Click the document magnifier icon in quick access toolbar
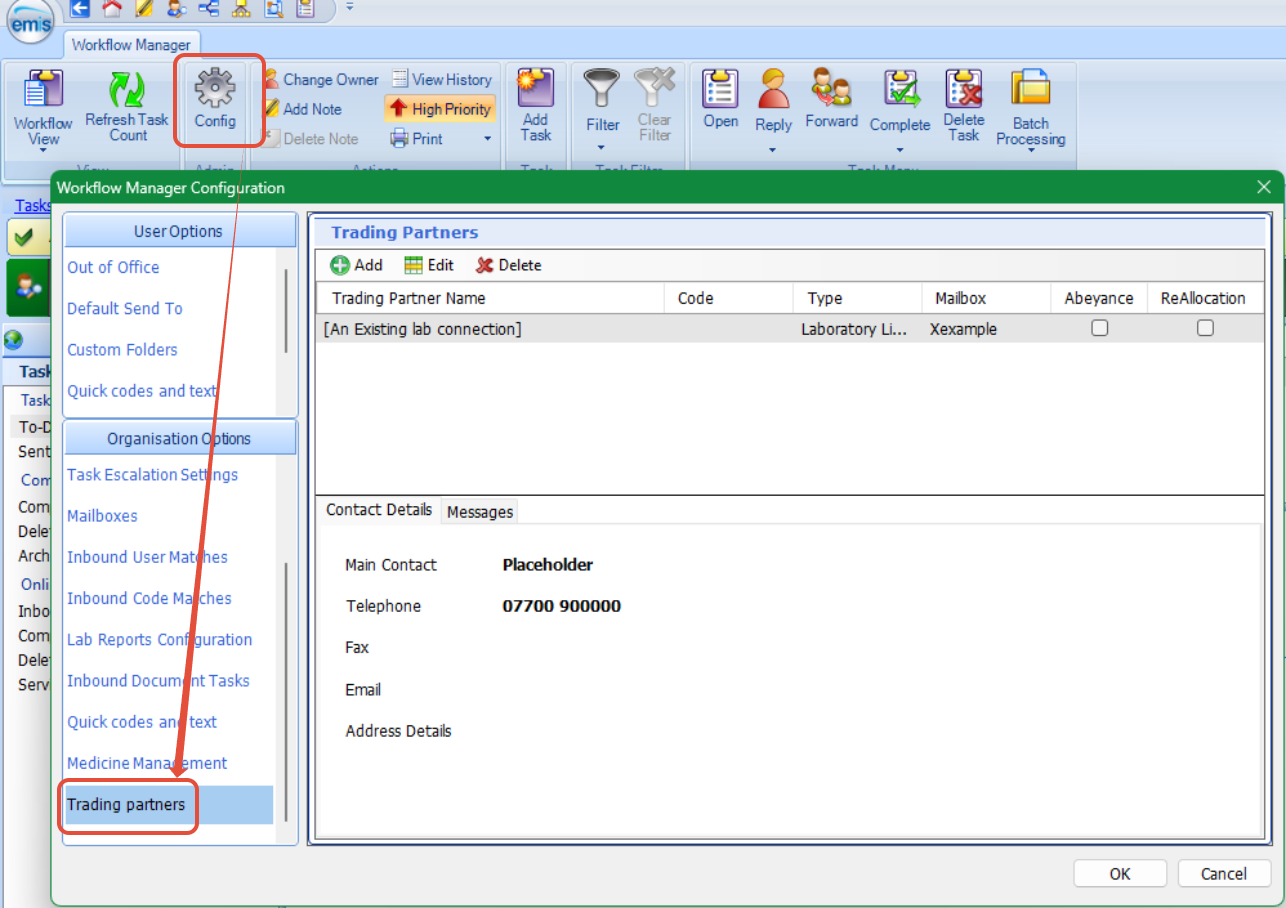This screenshot has height=908, width=1286. [272, 9]
